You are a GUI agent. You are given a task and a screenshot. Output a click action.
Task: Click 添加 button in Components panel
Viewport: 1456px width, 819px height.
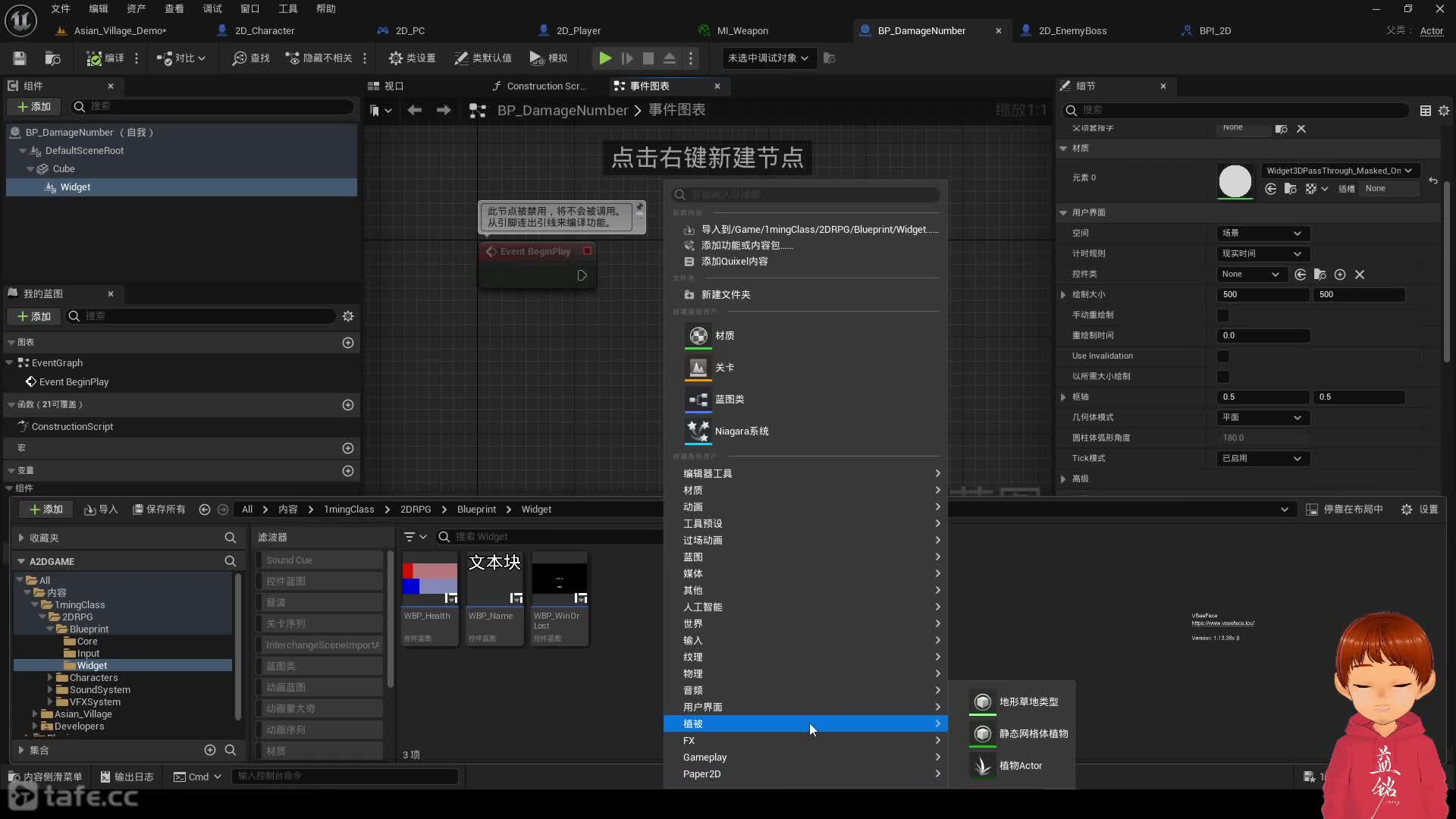[x=34, y=107]
